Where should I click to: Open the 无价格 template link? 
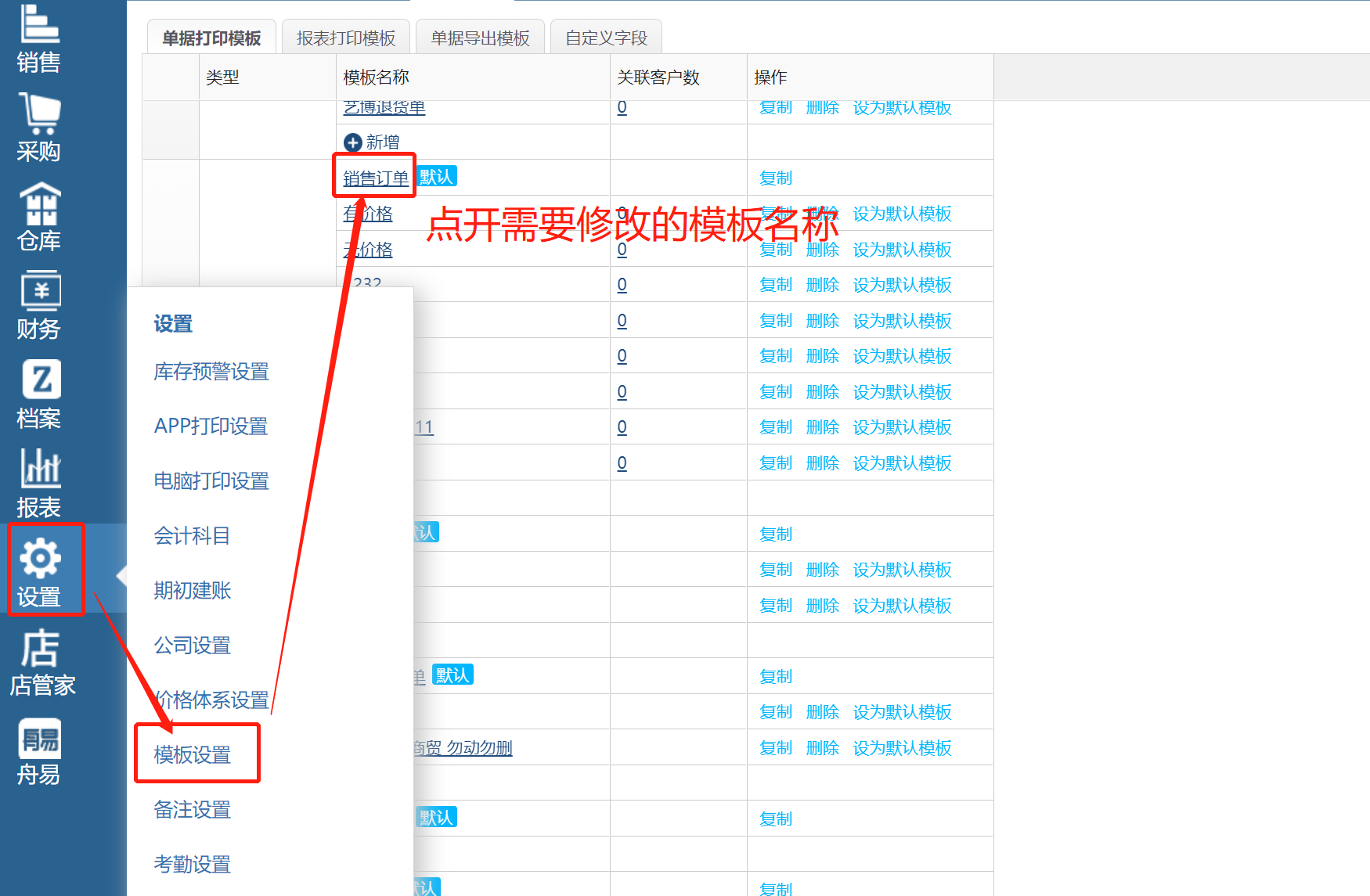click(x=368, y=250)
